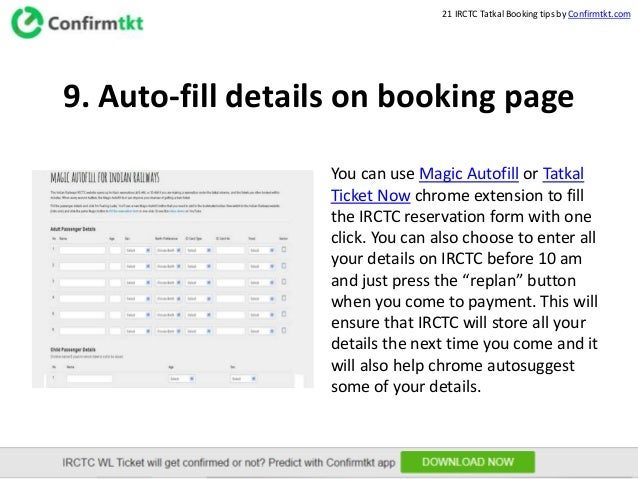
Task: Click the slide title about Auto-fill details
Action: point(318,96)
